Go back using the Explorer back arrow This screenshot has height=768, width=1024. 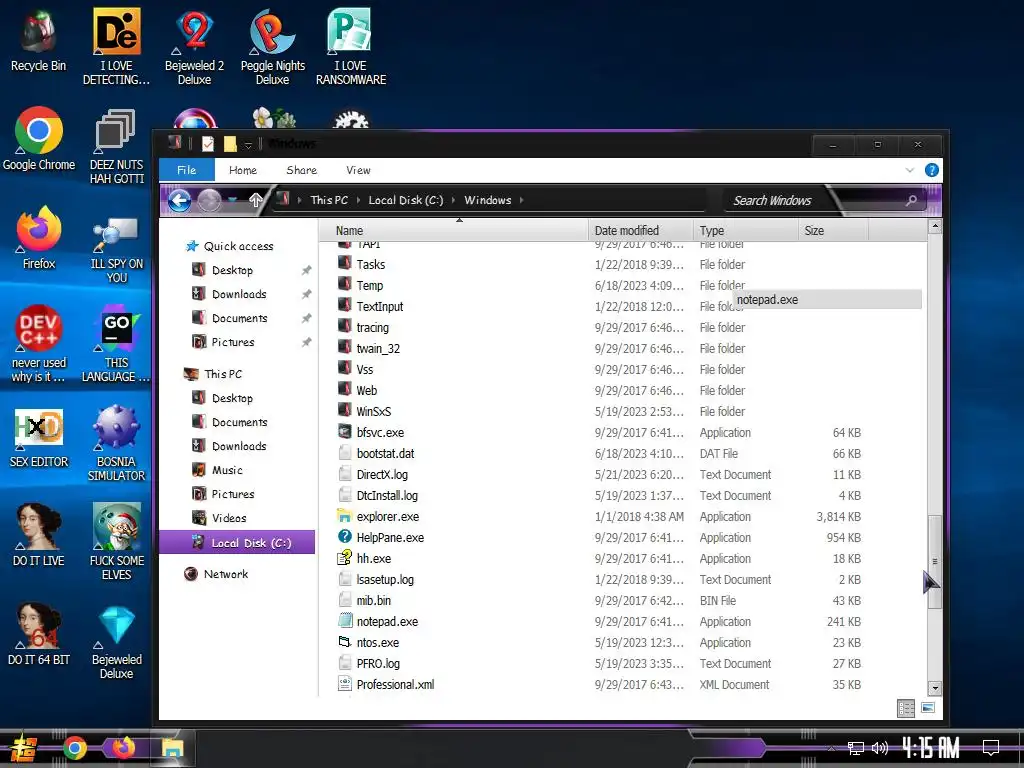coord(180,200)
